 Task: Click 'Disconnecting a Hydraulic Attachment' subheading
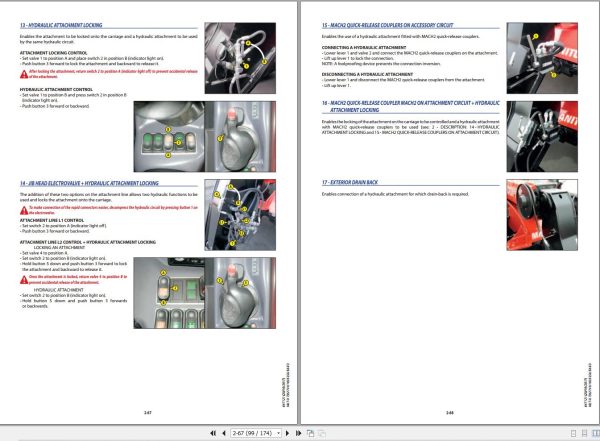click(x=367, y=74)
